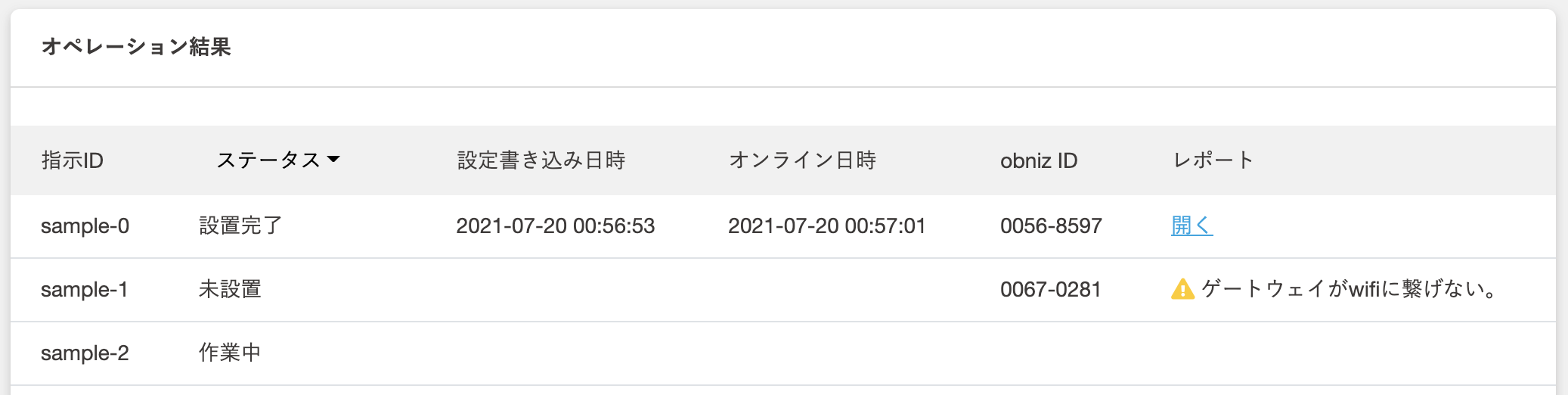Click the 設置完了 status cell
1568x395 pixels.
[x=240, y=225]
